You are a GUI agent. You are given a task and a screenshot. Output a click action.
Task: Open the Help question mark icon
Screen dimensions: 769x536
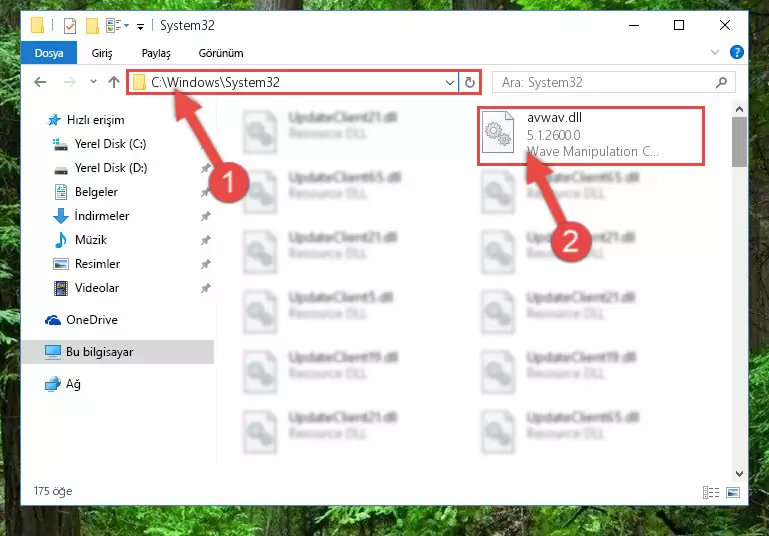pyautogui.click(x=736, y=52)
